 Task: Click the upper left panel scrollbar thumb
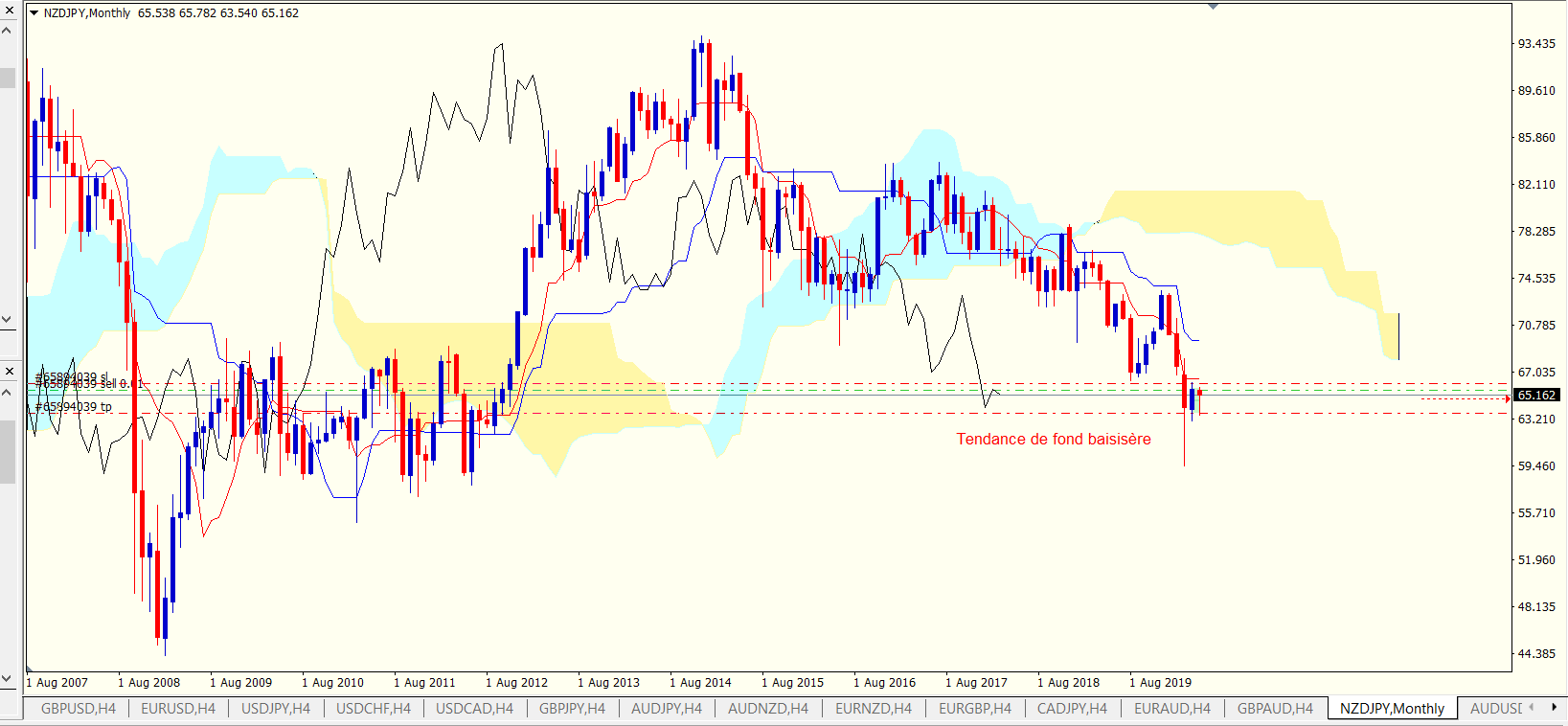8,79
